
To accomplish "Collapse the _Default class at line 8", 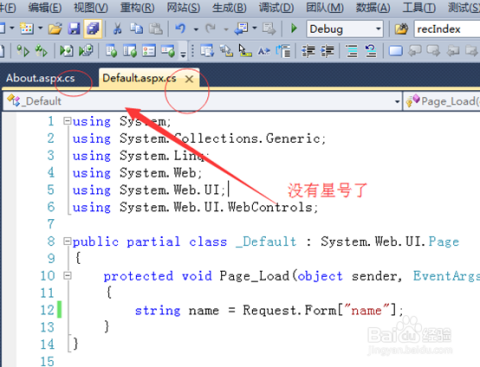I will point(67,241).
